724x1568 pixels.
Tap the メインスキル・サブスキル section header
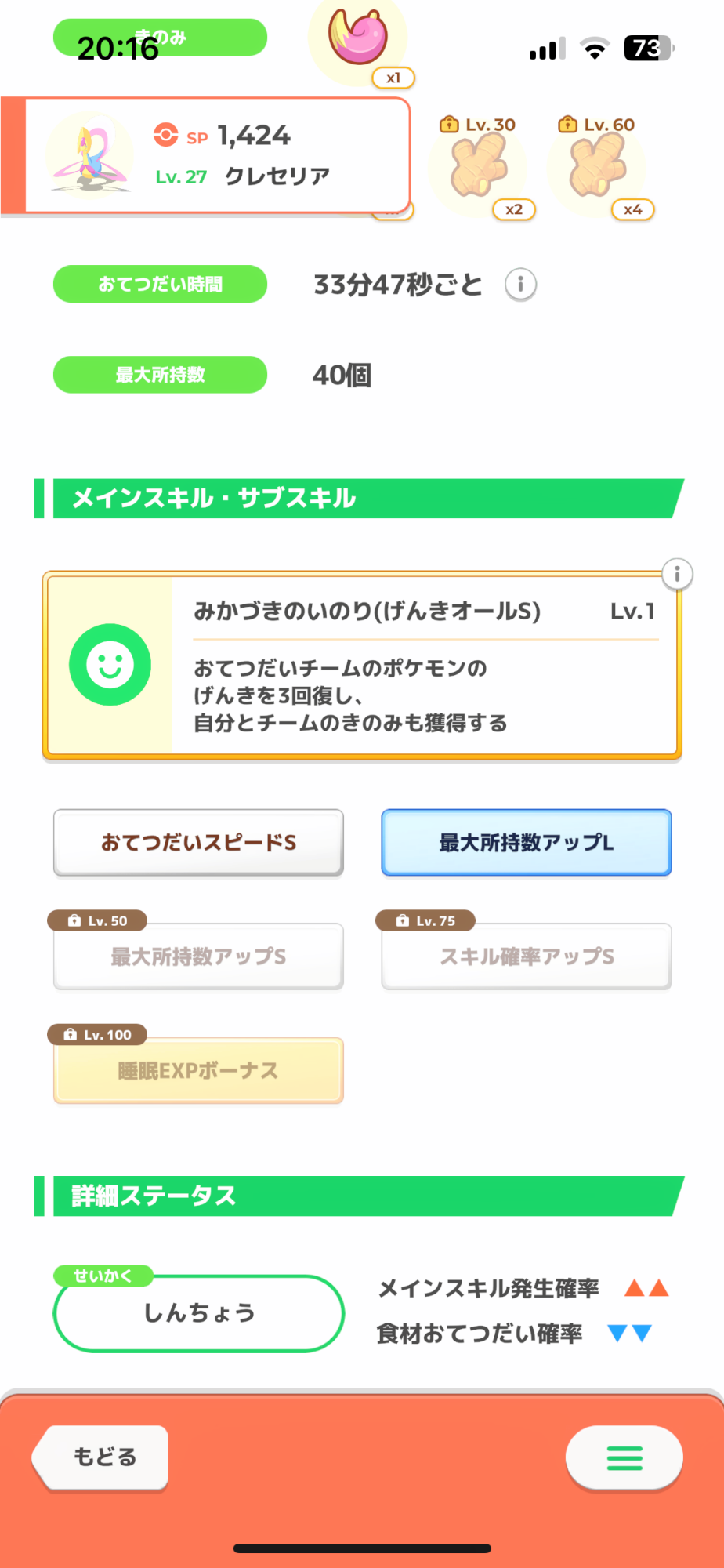click(x=360, y=499)
